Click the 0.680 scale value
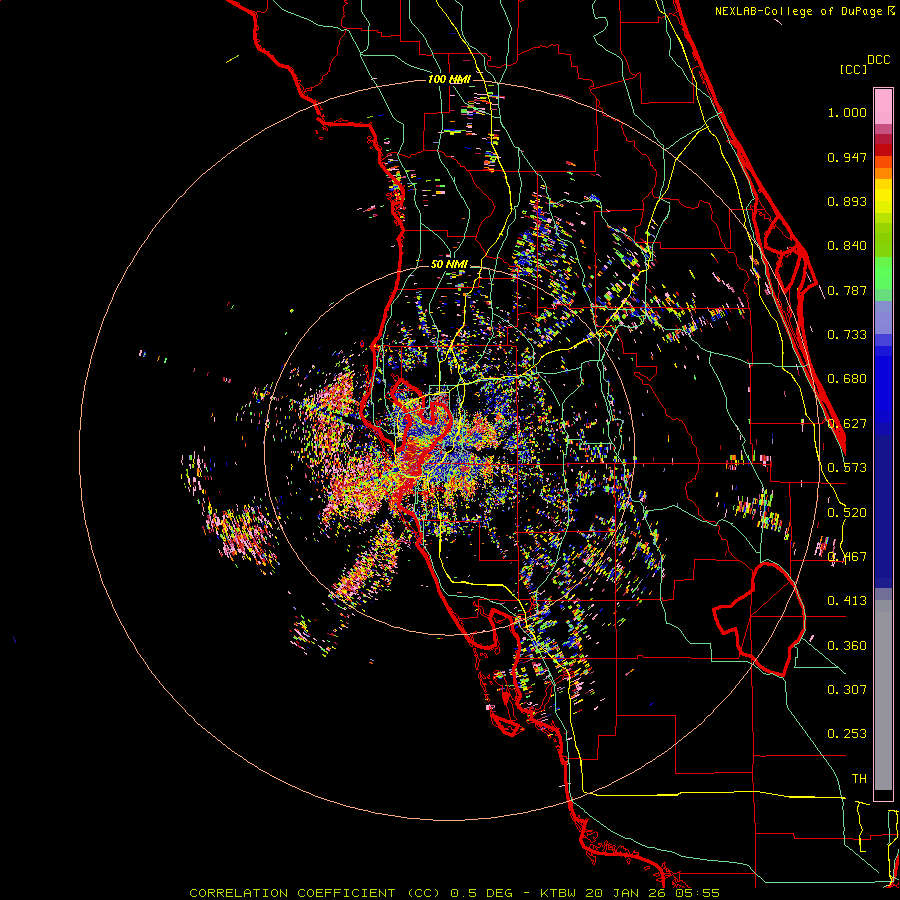Image resolution: width=900 pixels, height=900 pixels. coord(847,379)
